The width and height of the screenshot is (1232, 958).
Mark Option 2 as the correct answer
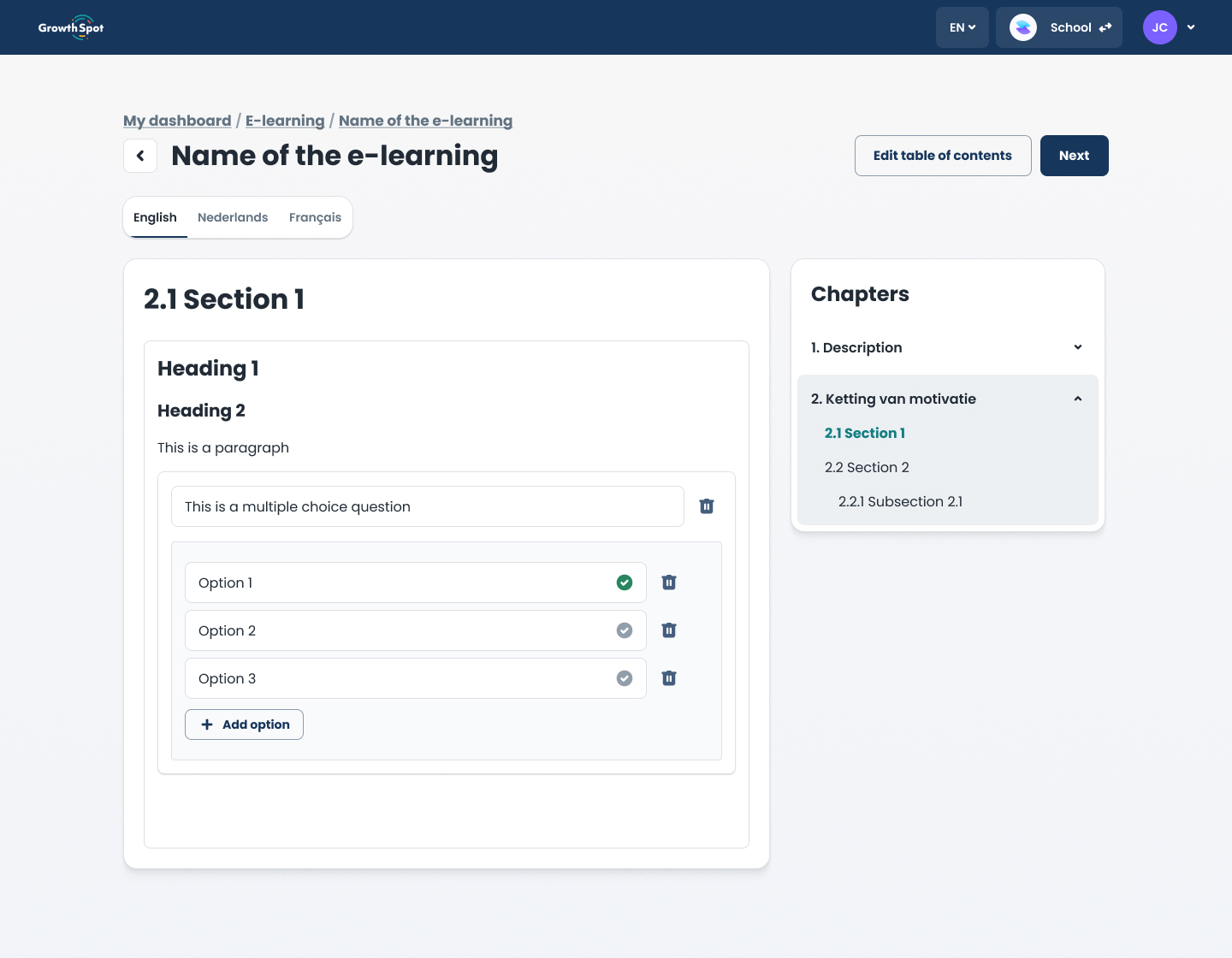tap(625, 630)
